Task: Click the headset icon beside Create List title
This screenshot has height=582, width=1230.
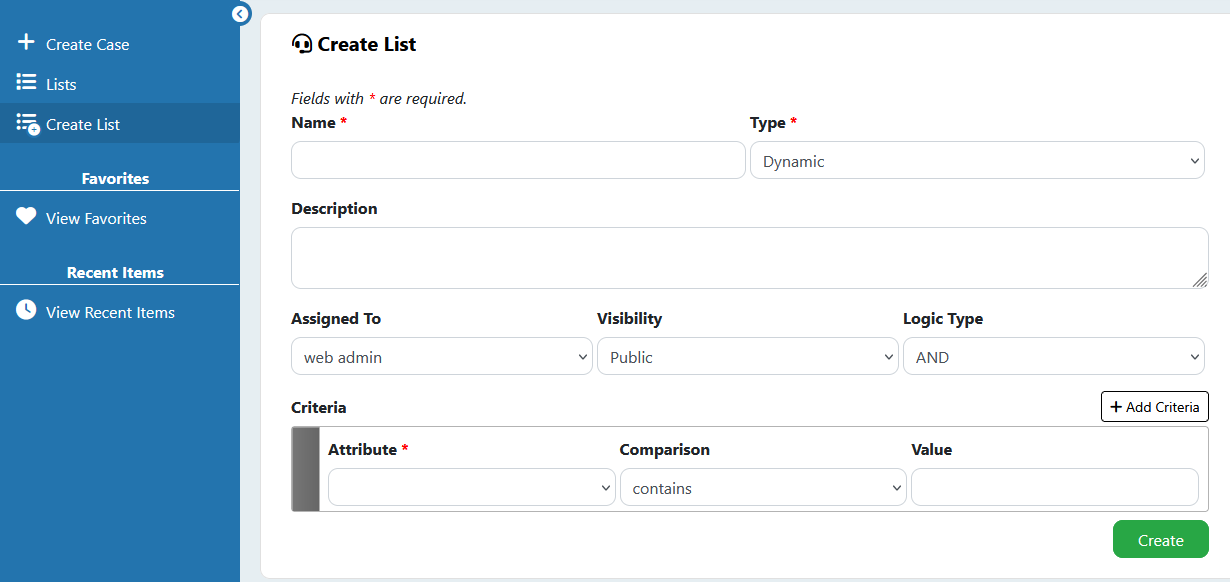Action: pyautogui.click(x=302, y=44)
